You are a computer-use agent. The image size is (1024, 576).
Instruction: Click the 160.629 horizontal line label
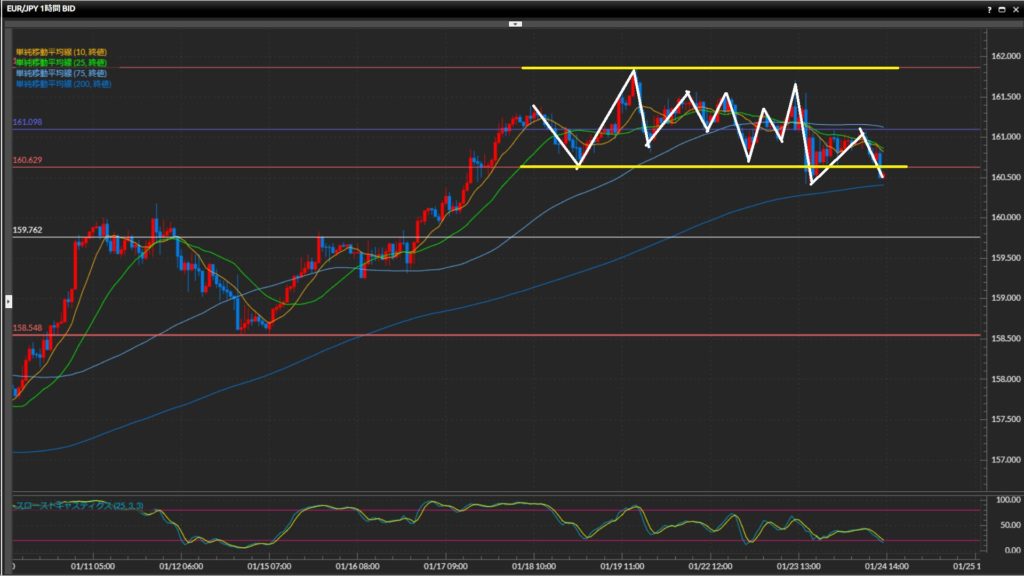coord(27,160)
